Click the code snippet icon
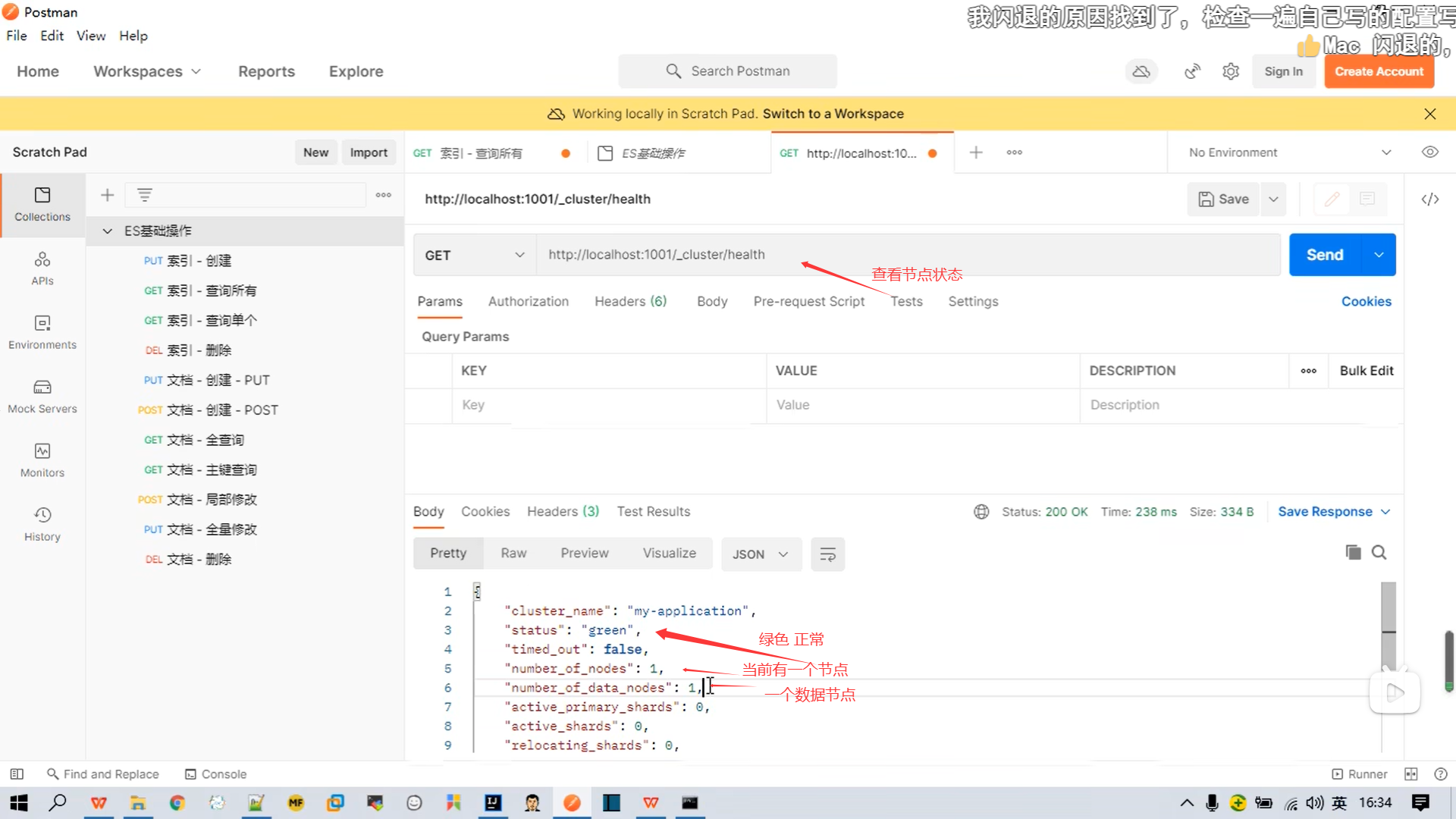The image size is (1456, 819). tap(1429, 199)
